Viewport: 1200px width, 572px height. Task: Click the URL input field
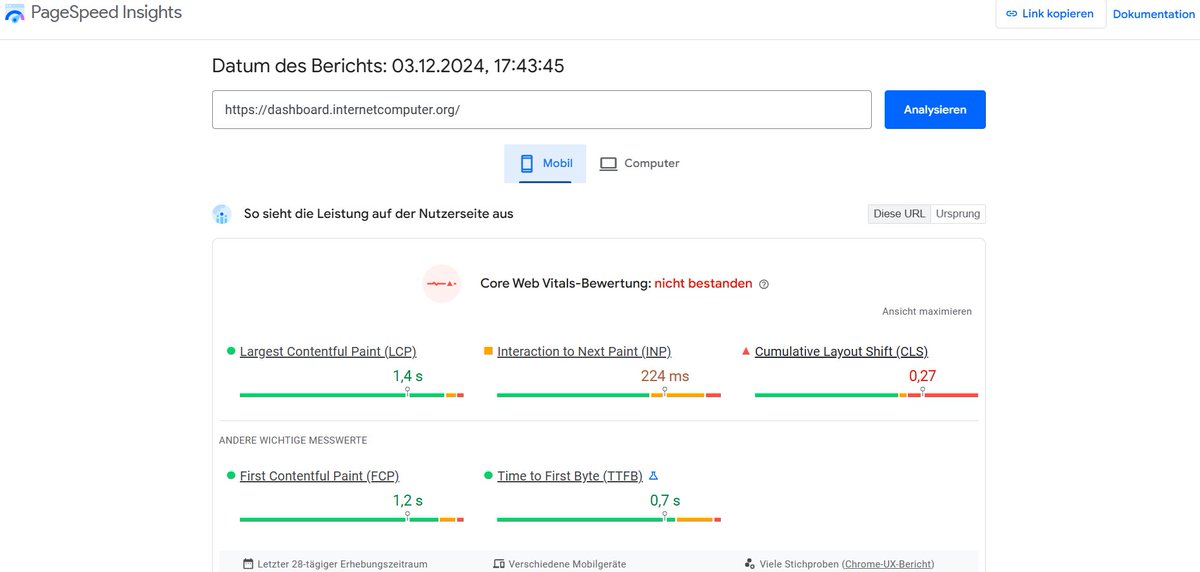(x=542, y=110)
